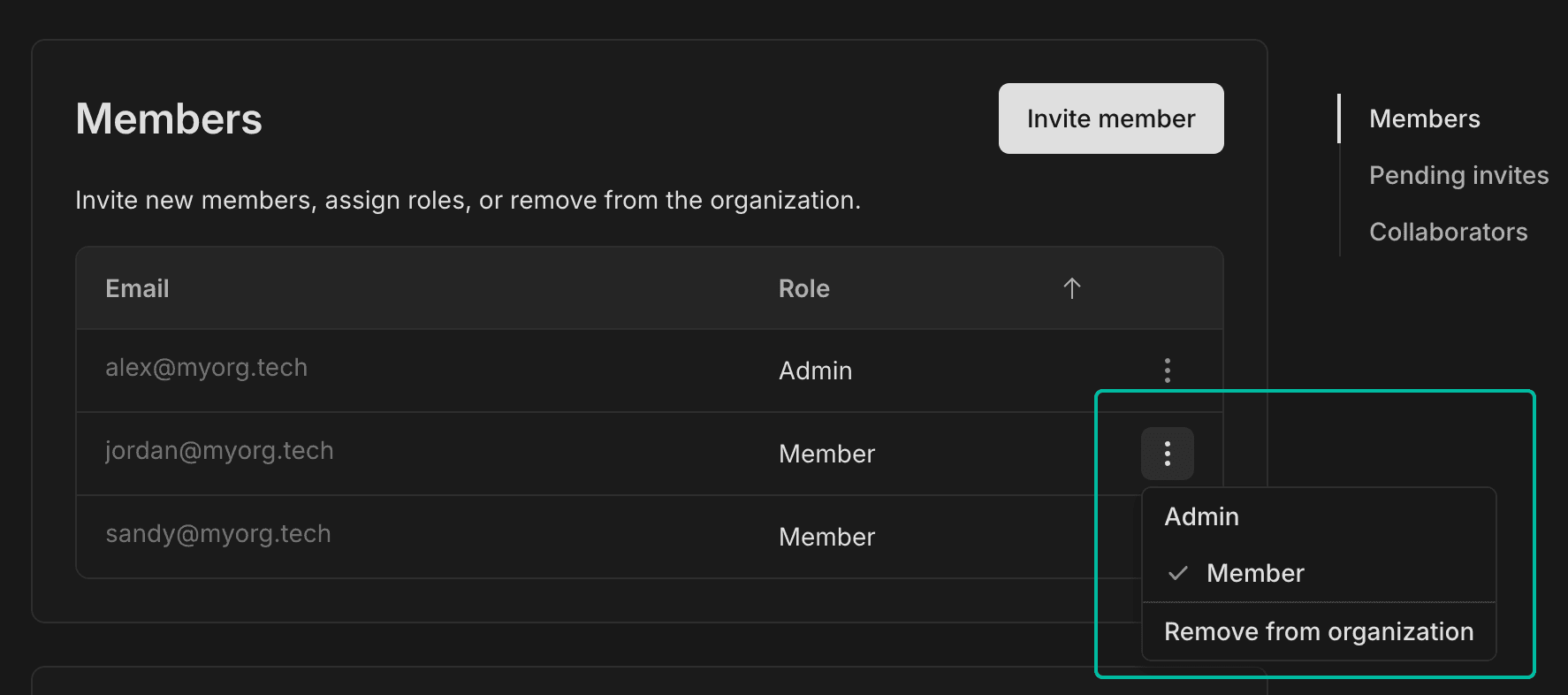1568x695 pixels.
Task: Close the three-dot menu for jordan@myorg.tech
Action: [x=1167, y=454]
